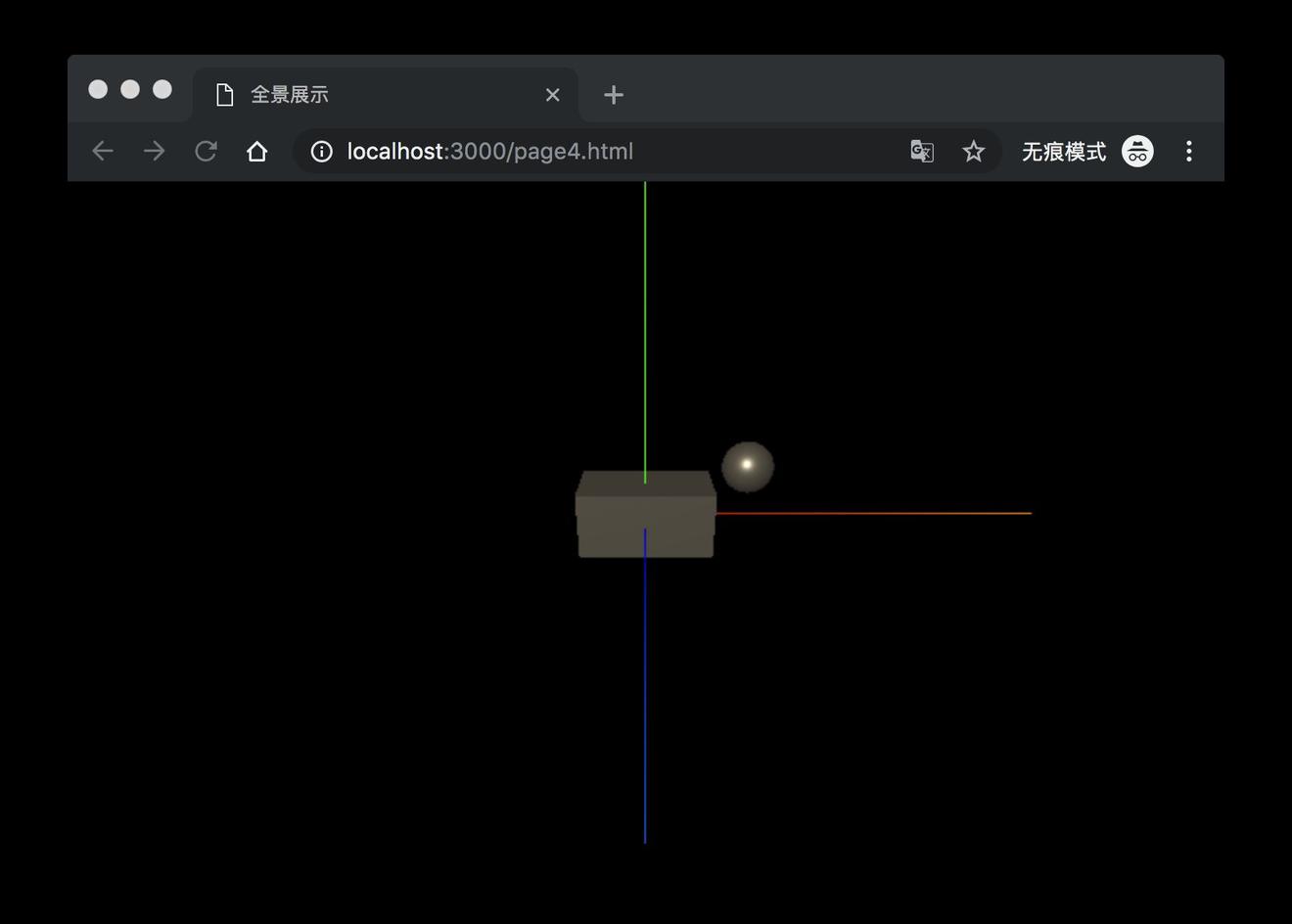This screenshot has height=924, width=1292.
Task: Open a new tab with plus button
Action: click(614, 95)
